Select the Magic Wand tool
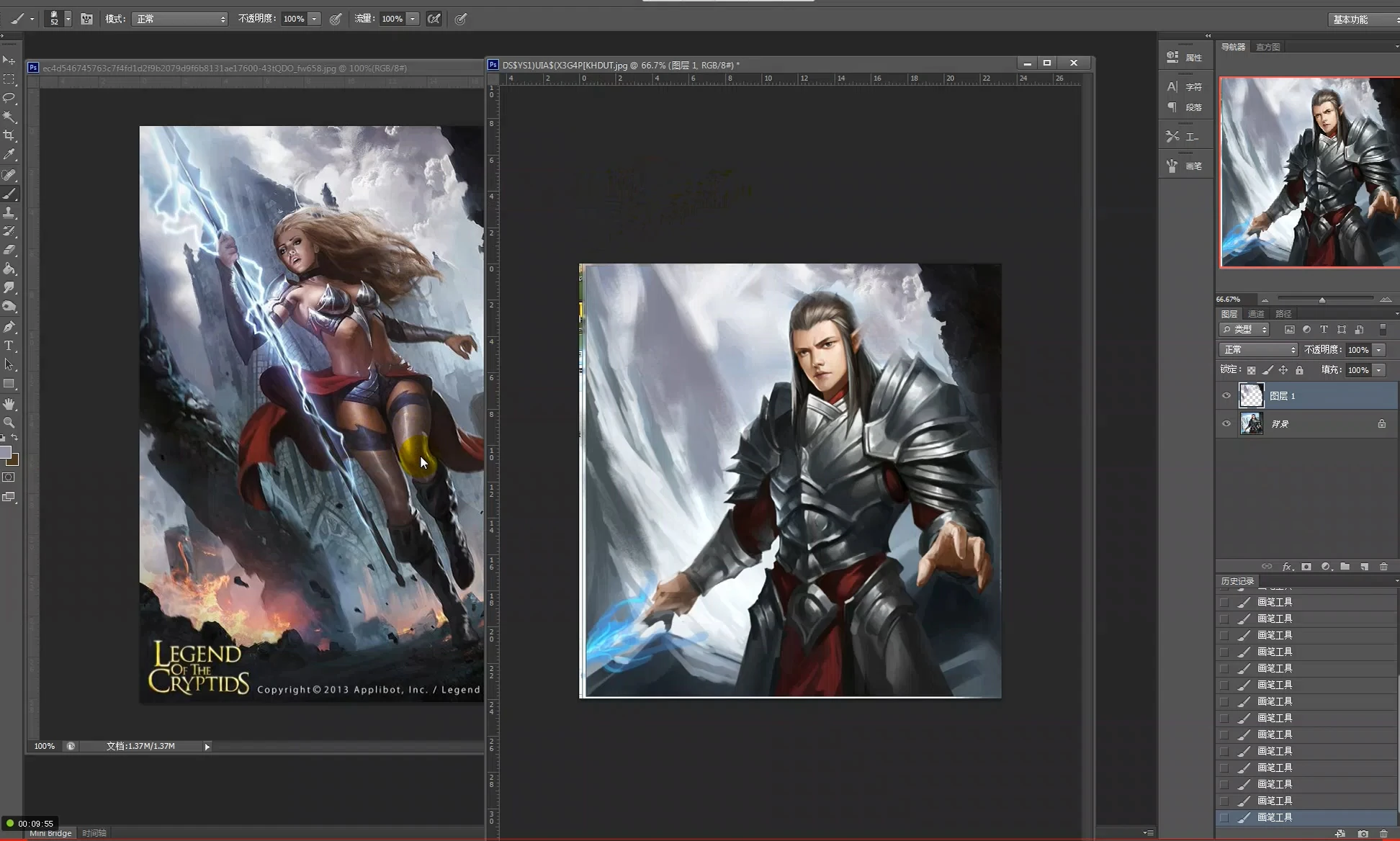The width and height of the screenshot is (1400, 841). pyautogui.click(x=9, y=117)
